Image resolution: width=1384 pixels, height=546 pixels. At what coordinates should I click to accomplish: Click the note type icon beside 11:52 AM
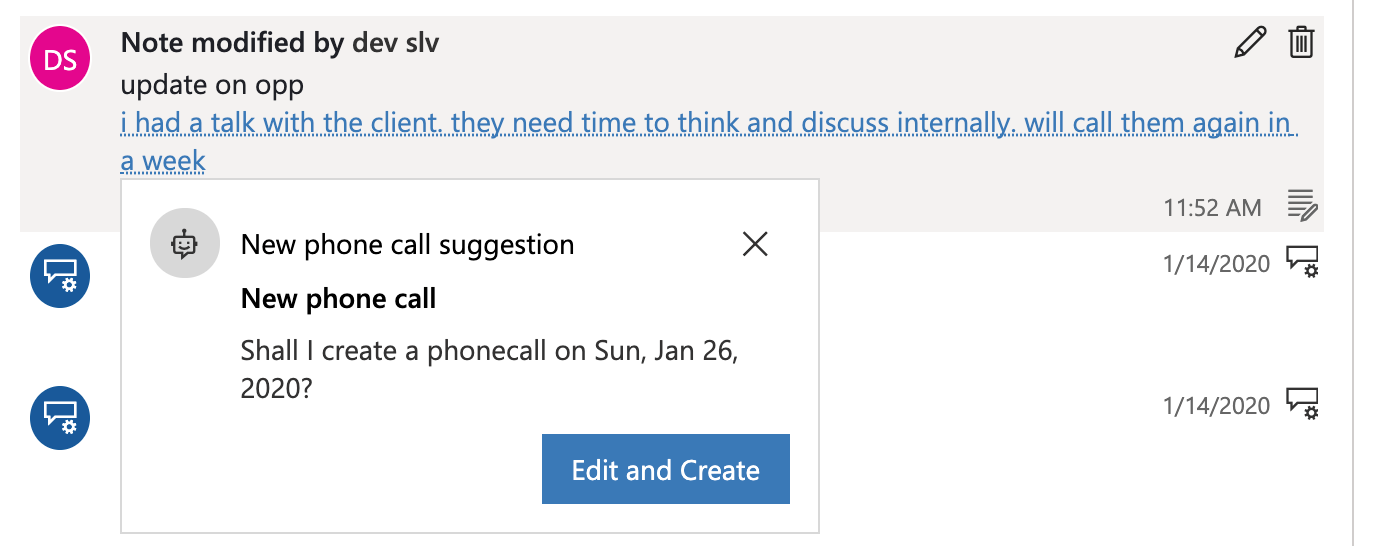pyautogui.click(x=1302, y=205)
